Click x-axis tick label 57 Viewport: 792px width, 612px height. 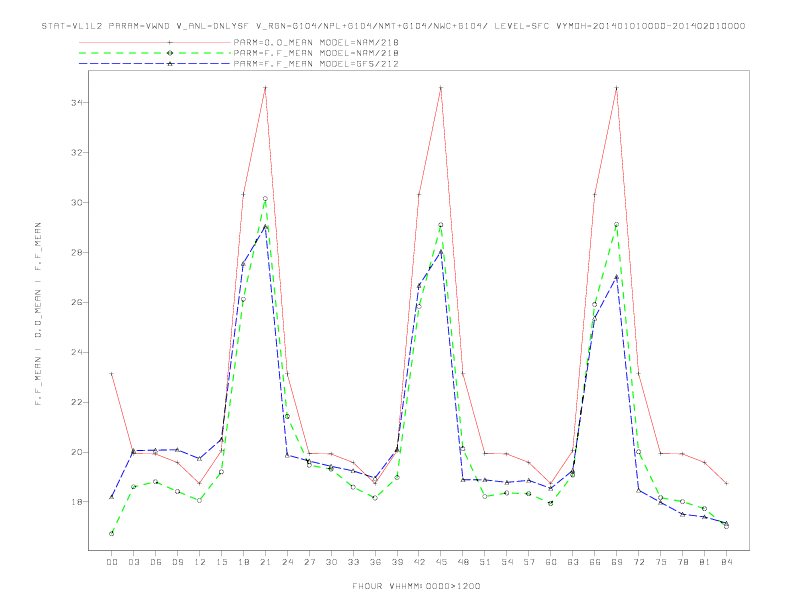click(529, 562)
